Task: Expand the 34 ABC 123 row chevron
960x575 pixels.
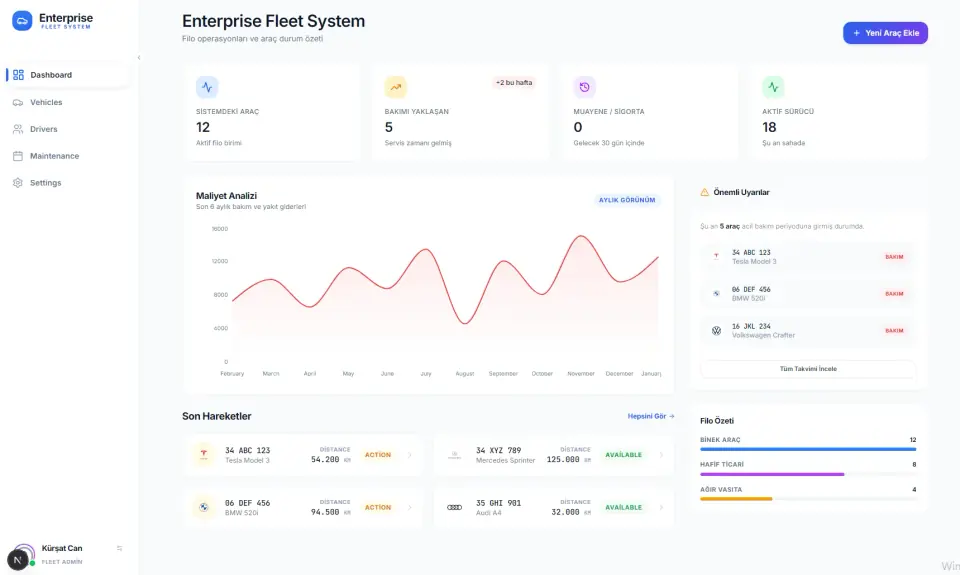Action: (410, 455)
